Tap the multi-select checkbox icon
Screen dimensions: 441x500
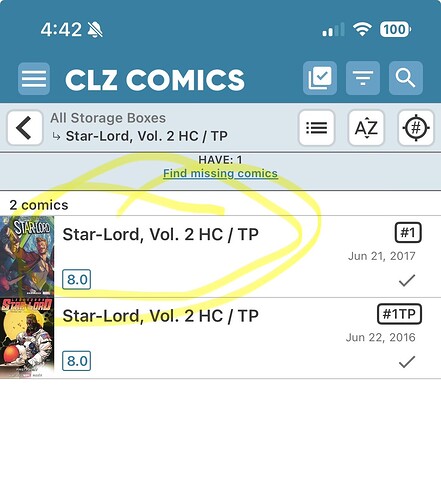pos(320,78)
